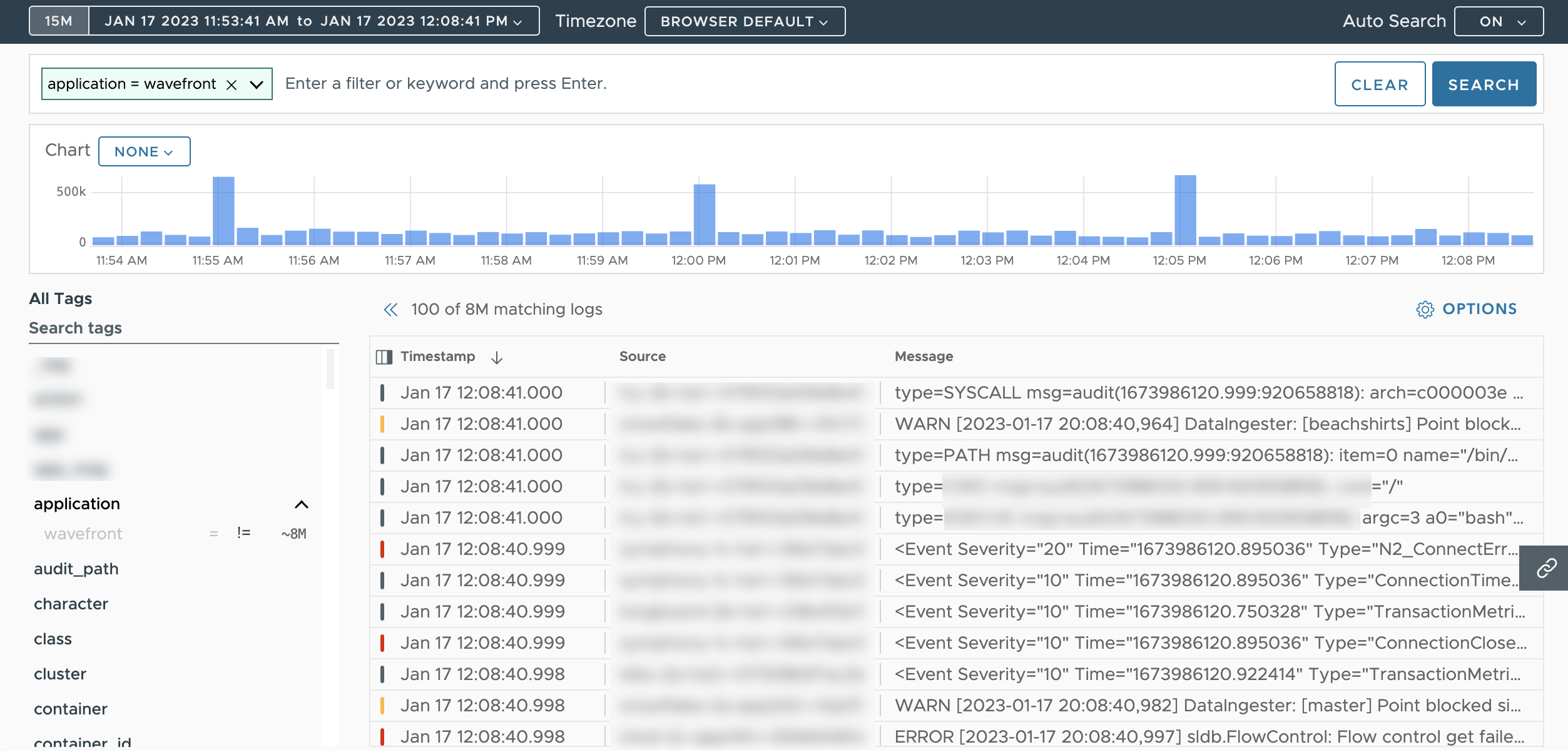Click the link sharing icon on right edge
1568x752 pixels.
[1545, 568]
